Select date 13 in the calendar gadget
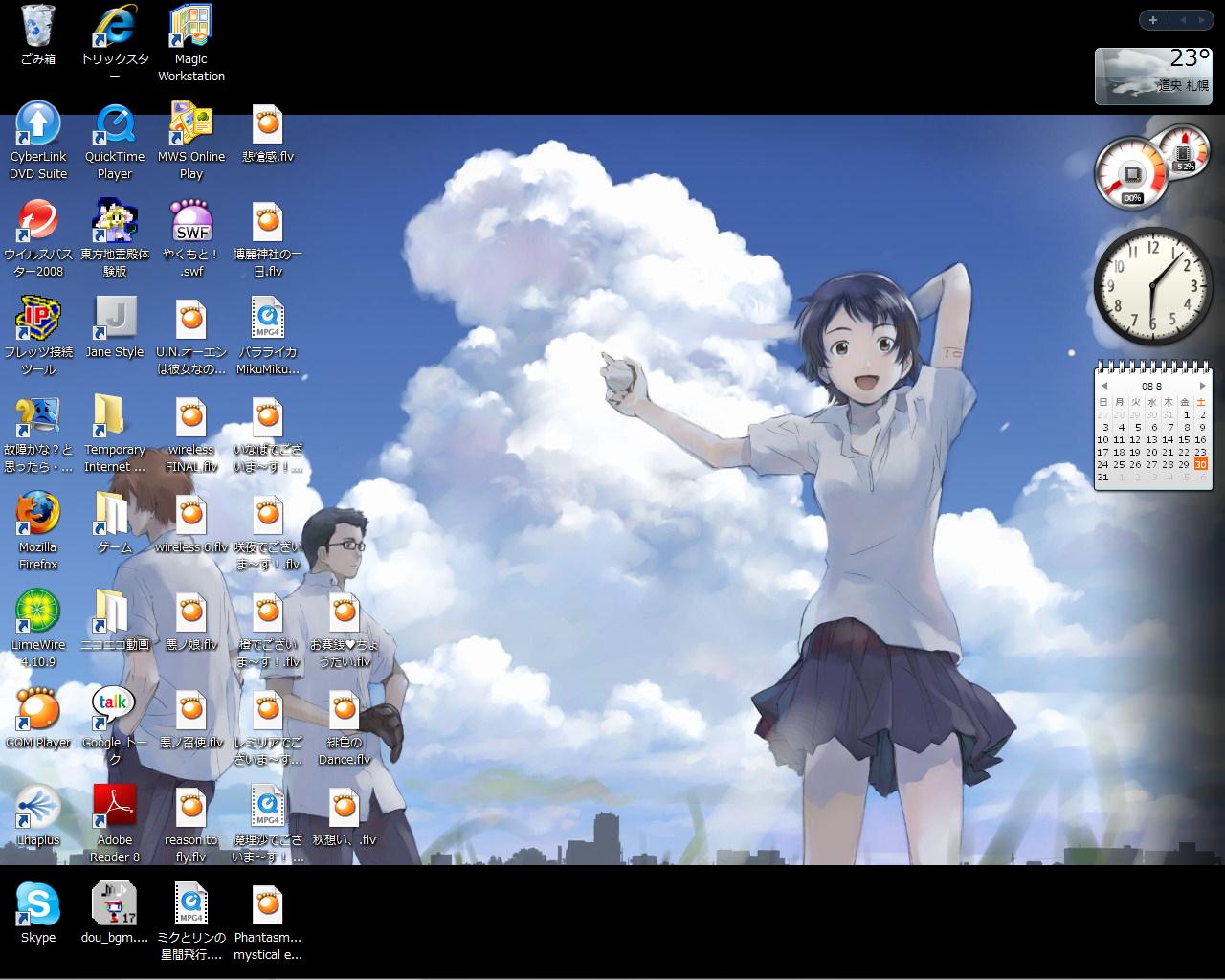The width and height of the screenshot is (1225, 980). click(x=1151, y=440)
